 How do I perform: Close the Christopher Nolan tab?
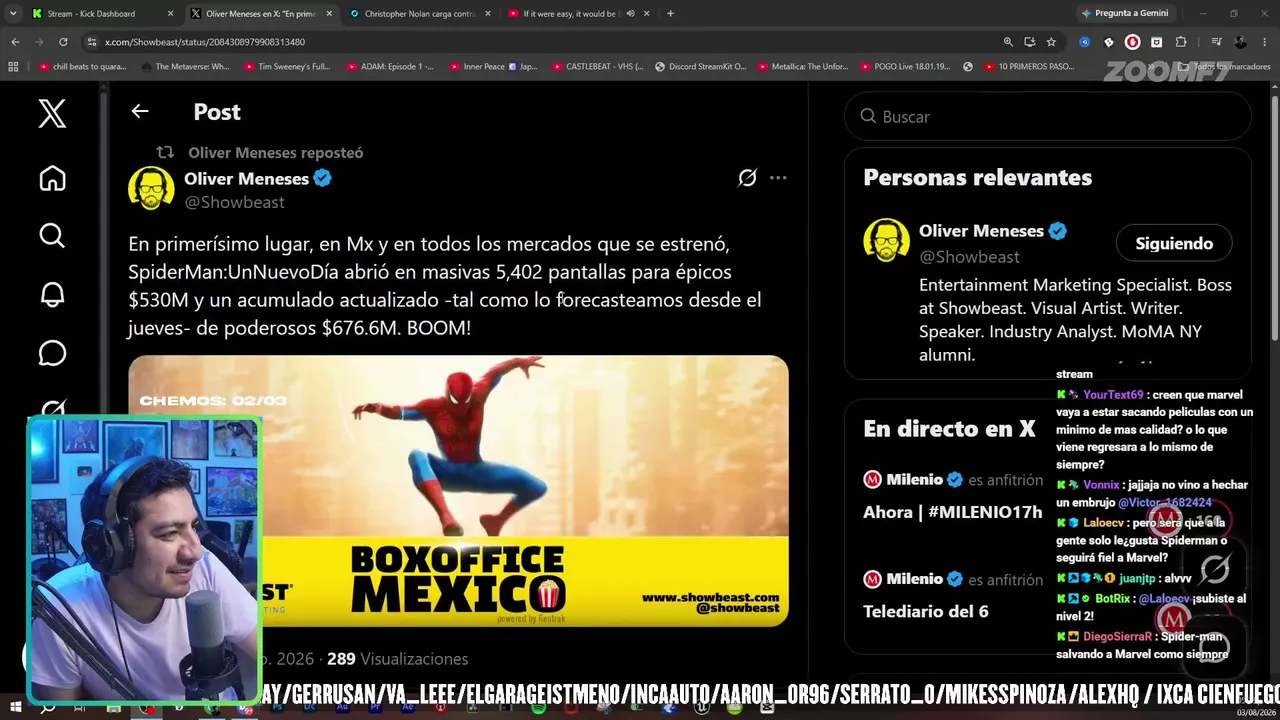(x=488, y=14)
